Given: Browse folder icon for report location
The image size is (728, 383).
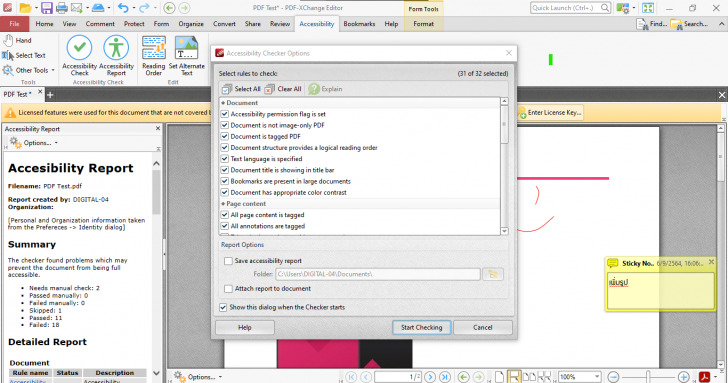Looking at the screenshot, I should [x=493, y=274].
